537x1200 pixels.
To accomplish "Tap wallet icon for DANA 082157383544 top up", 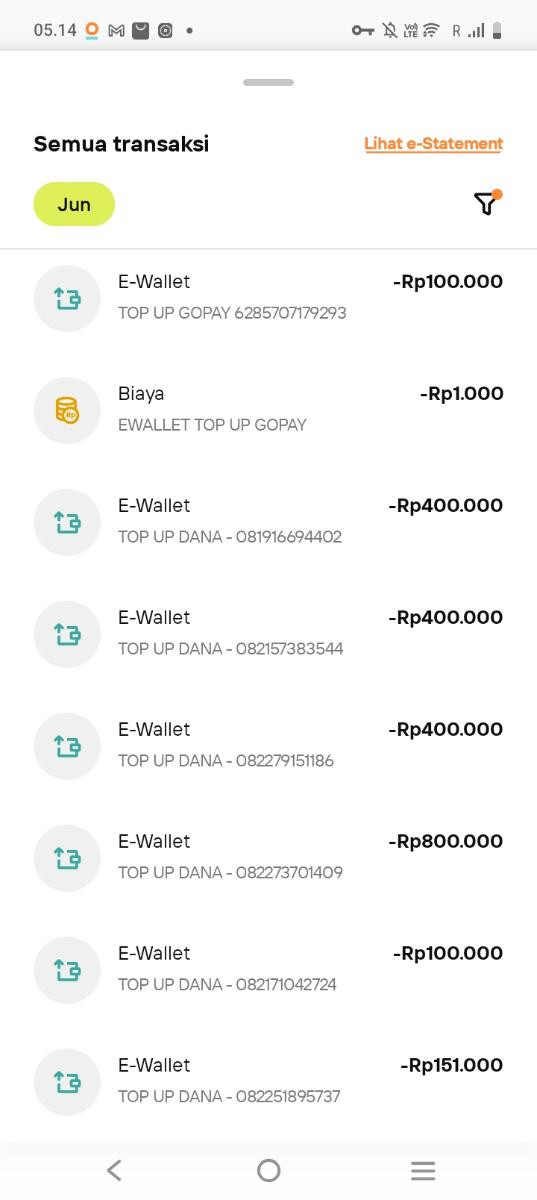I will coord(68,634).
